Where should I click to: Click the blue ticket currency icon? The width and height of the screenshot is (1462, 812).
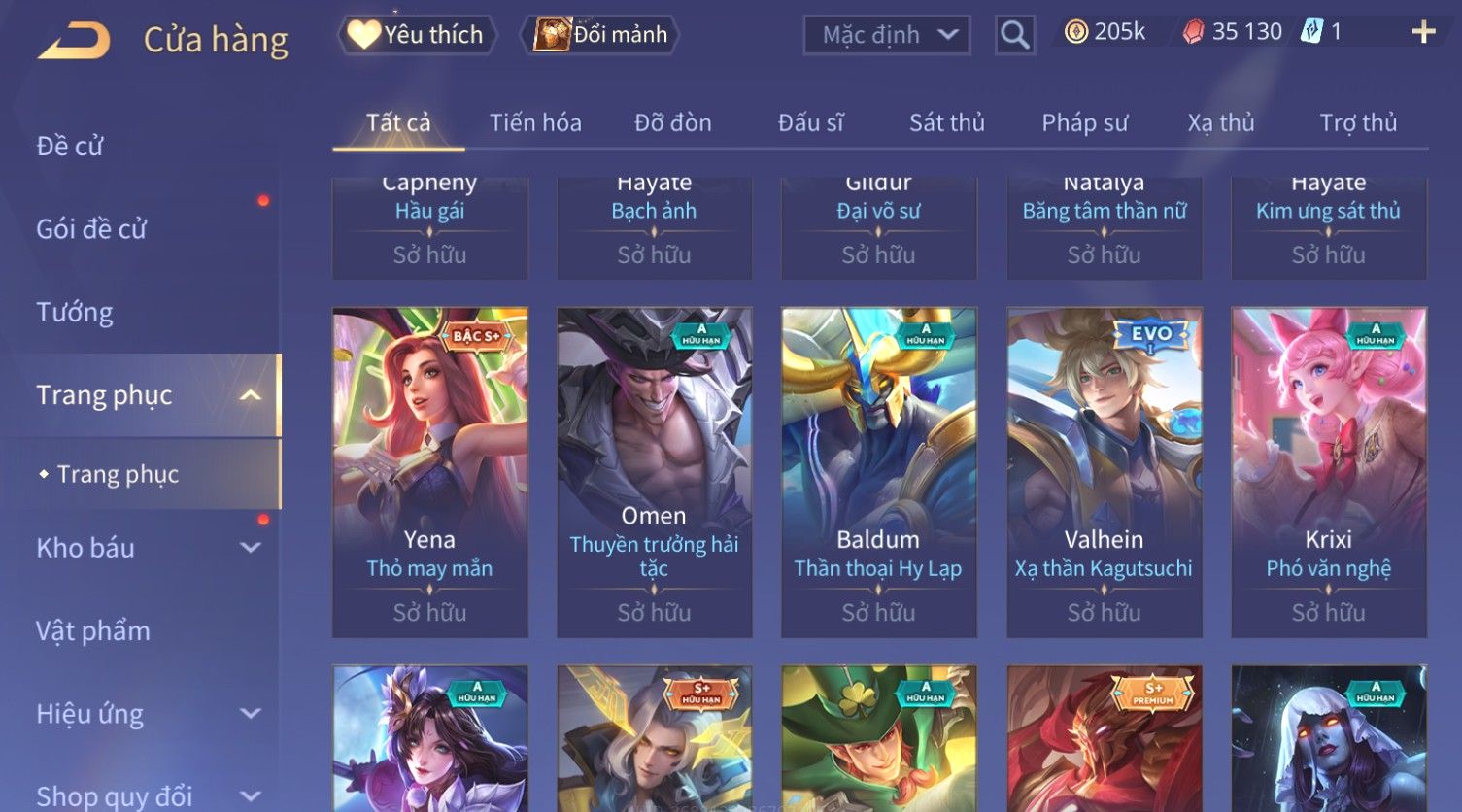click(x=1311, y=32)
